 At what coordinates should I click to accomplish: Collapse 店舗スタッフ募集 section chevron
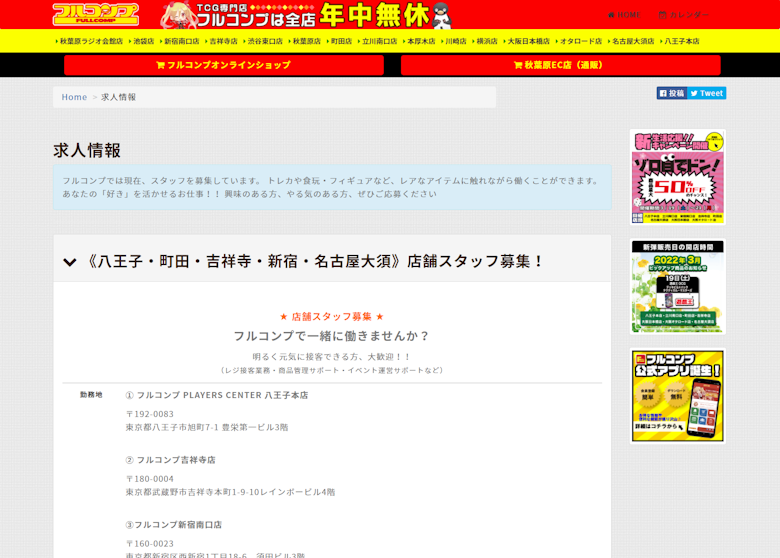tap(70, 262)
